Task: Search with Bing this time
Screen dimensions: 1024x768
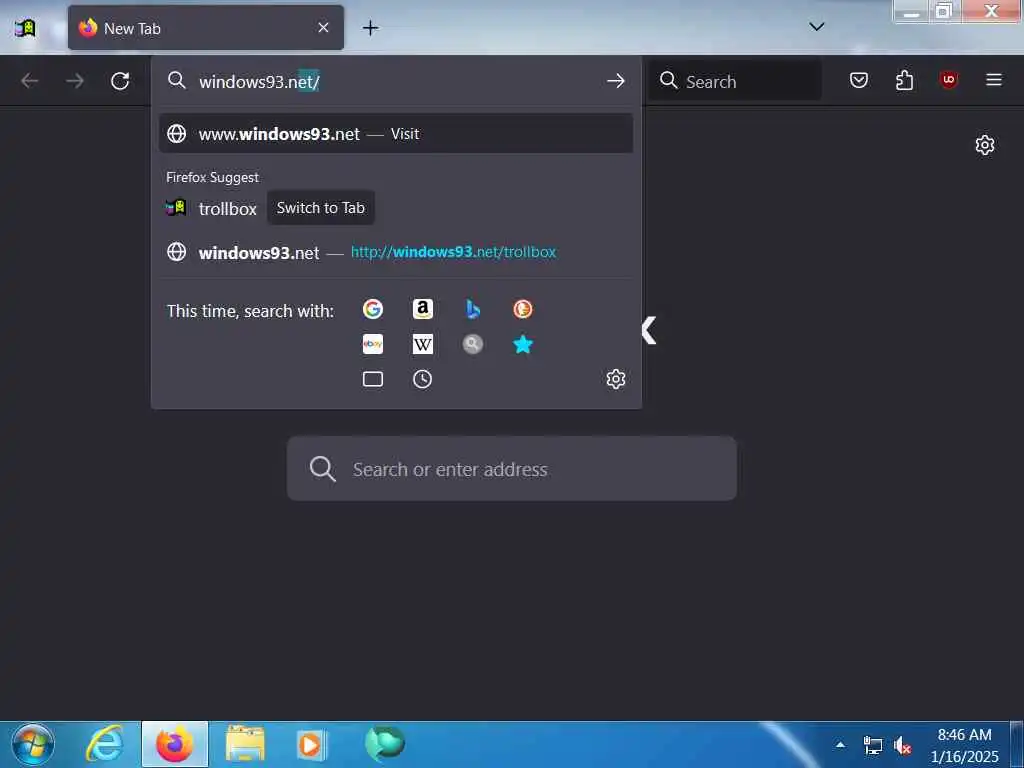Action: pyautogui.click(x=473, y=309)
